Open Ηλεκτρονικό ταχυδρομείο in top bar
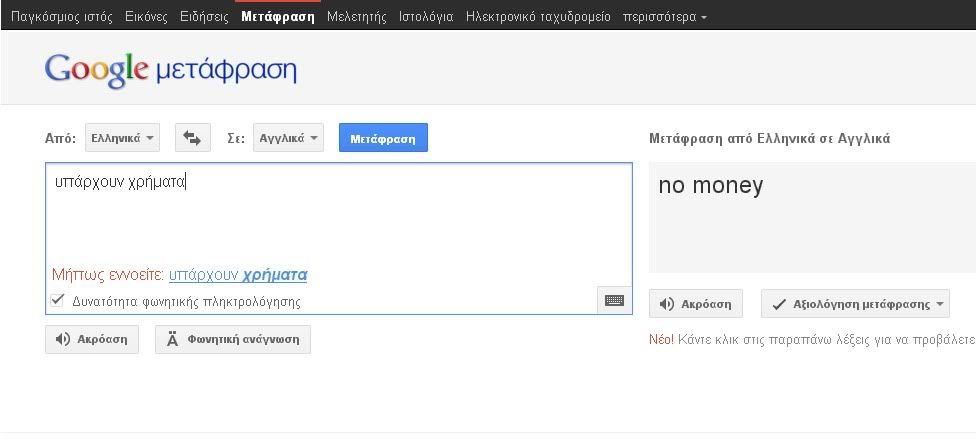The width and height of the screenshot is (976, 442). click(538, 17)
